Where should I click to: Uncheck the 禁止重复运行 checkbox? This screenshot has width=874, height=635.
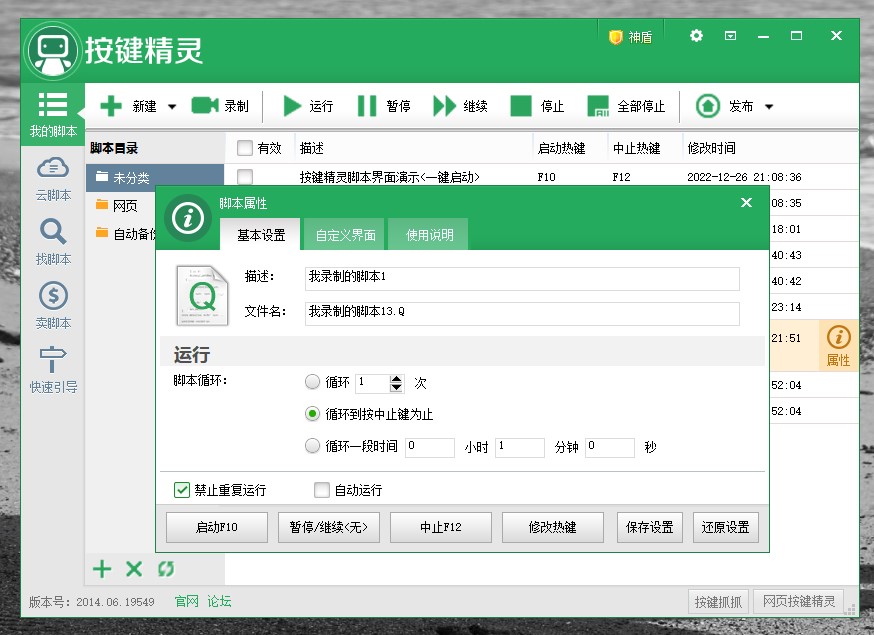(x=182, y=490)
